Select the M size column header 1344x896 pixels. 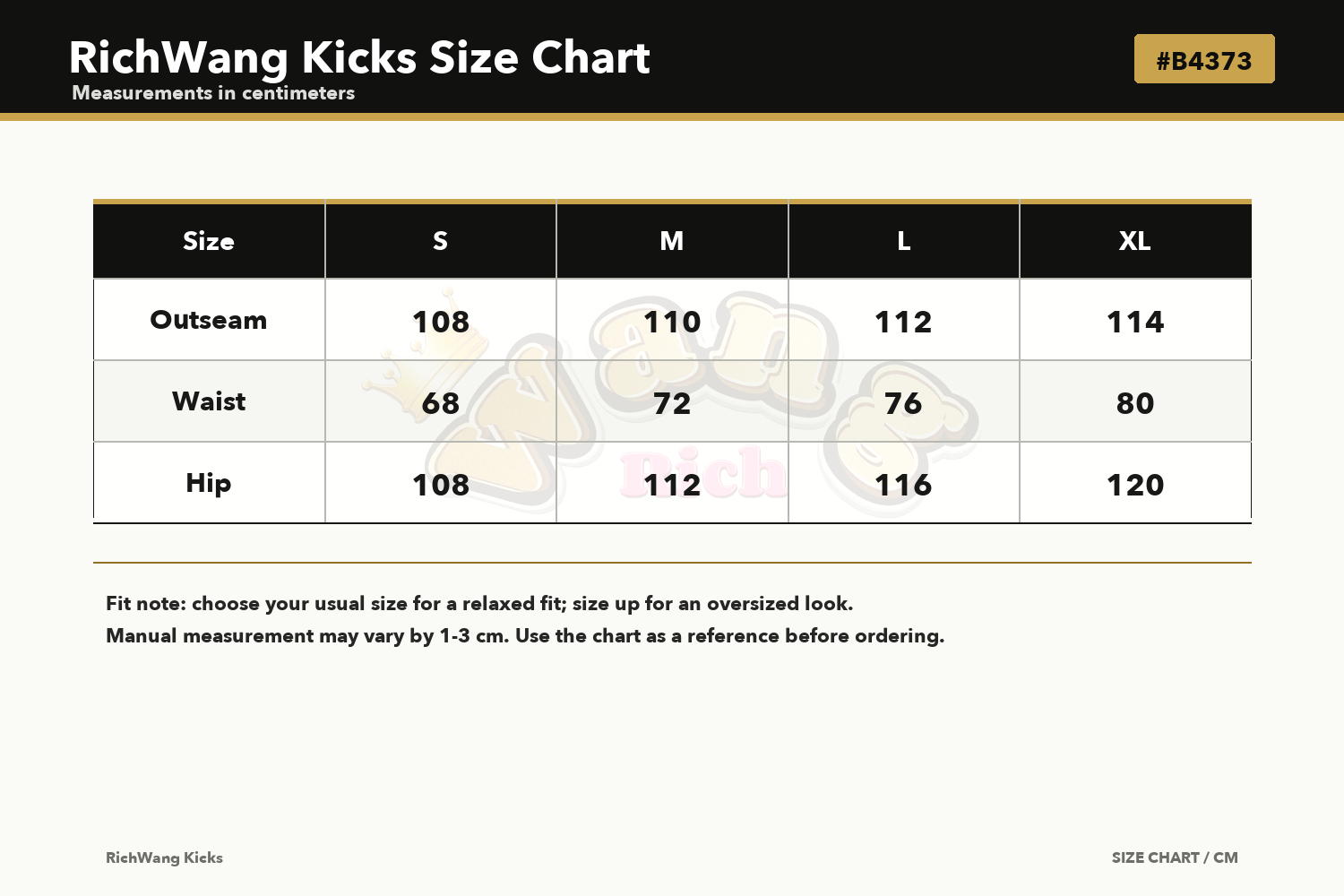[x=672, y=240]
